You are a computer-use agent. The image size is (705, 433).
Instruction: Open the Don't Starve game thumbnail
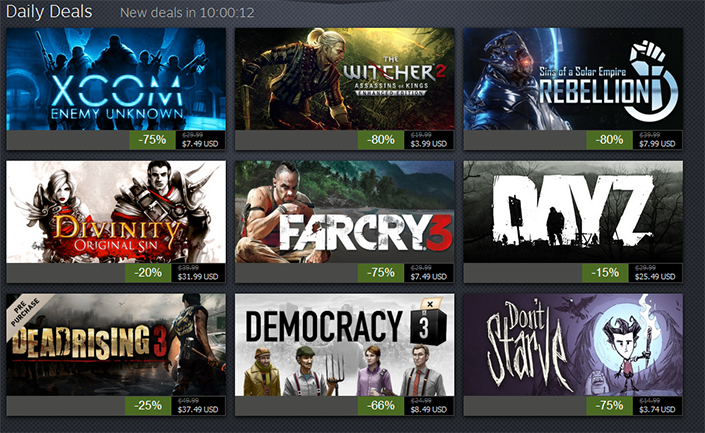pyautogui.click(x=573, y=345)
